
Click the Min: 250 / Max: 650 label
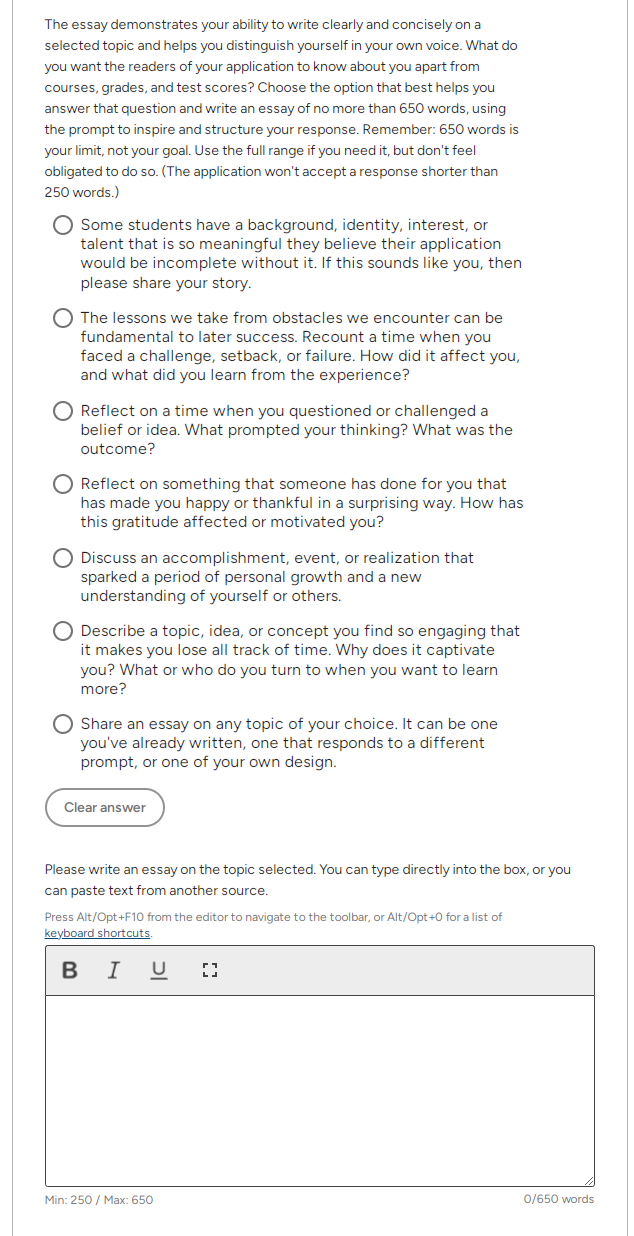coord(99,1200)
